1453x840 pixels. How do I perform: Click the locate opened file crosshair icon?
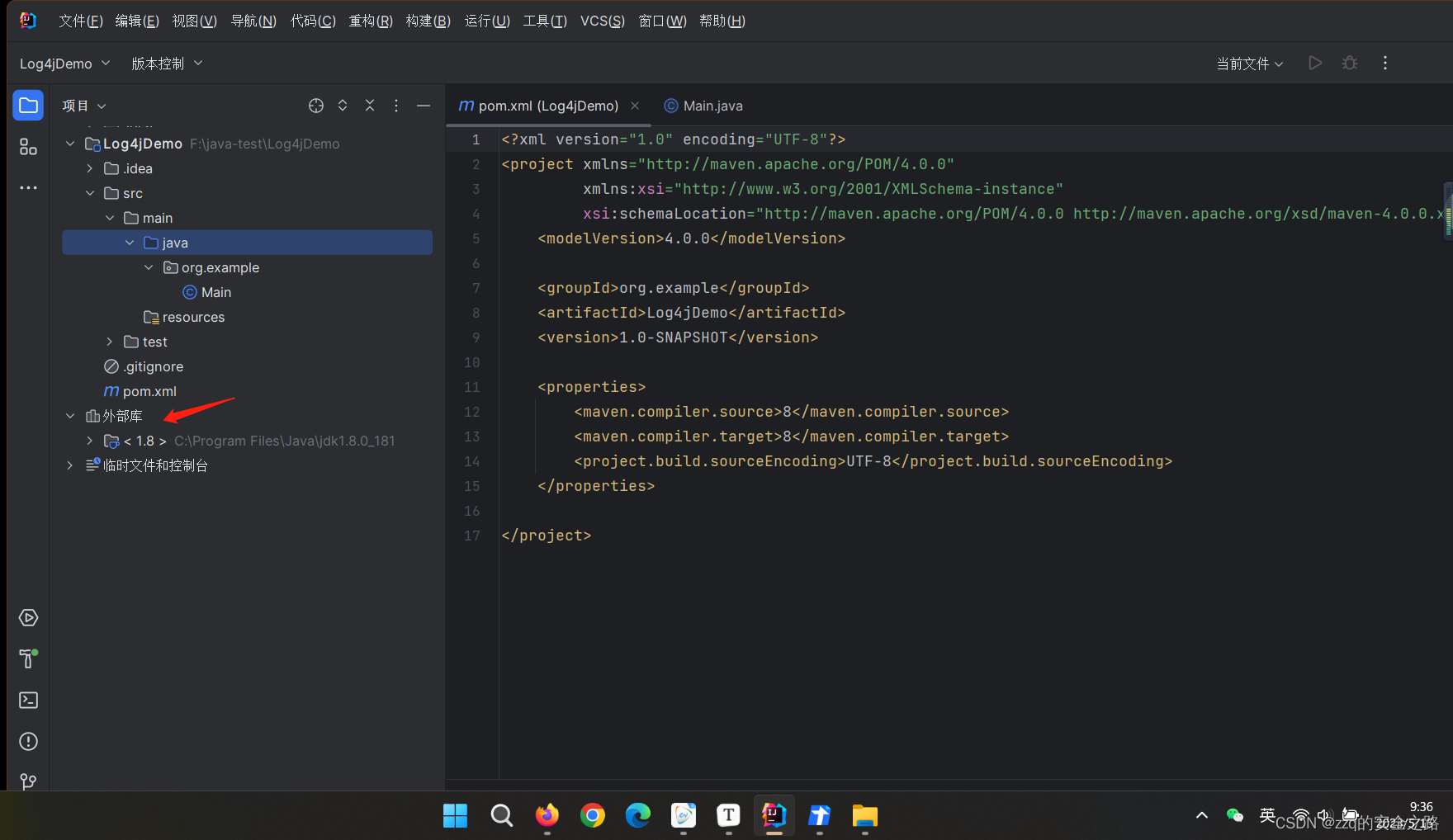point(316,106)
